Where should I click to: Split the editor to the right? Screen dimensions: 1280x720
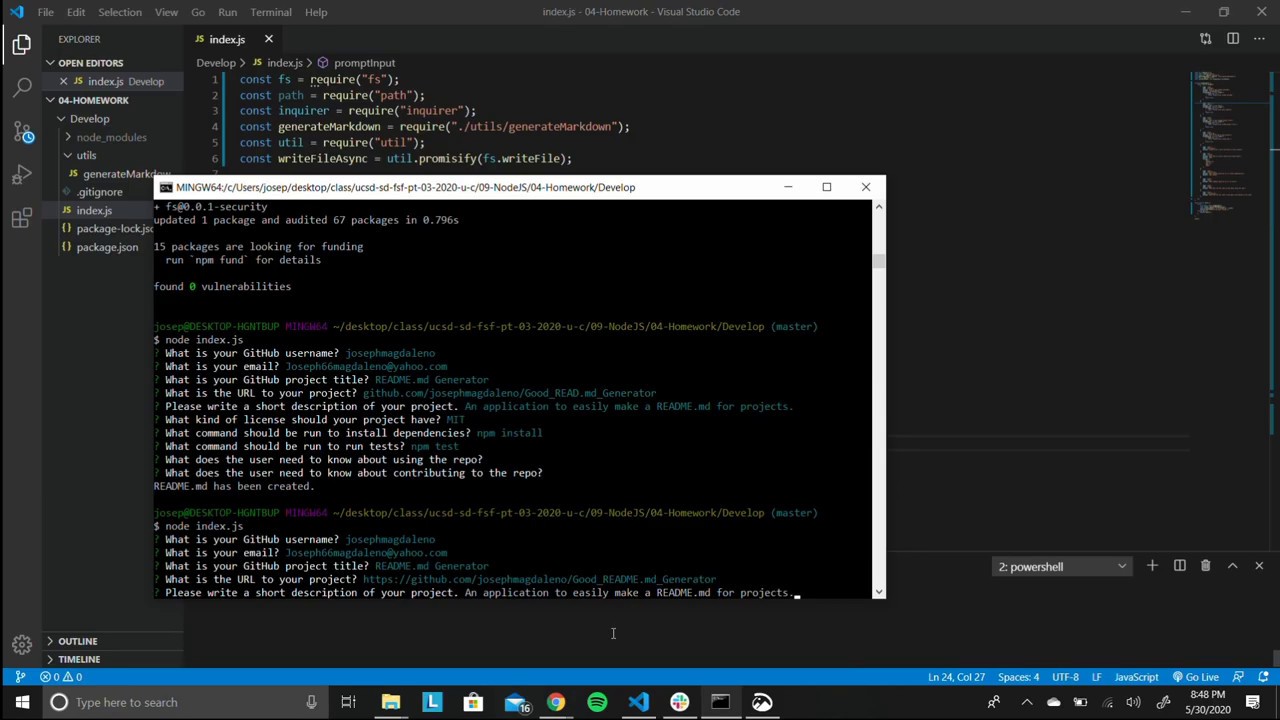(x=1232, y=39)
